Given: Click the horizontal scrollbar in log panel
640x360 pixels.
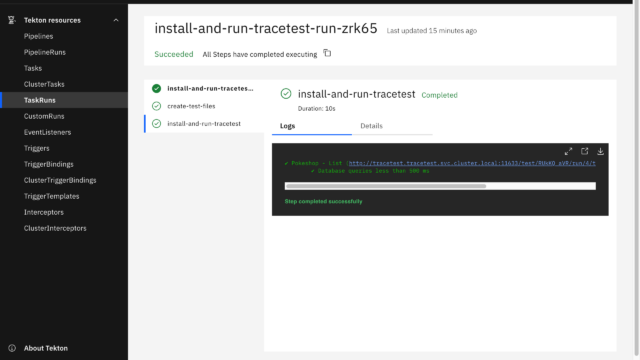Looking at the screenshot, I should [x=386, y=186].
